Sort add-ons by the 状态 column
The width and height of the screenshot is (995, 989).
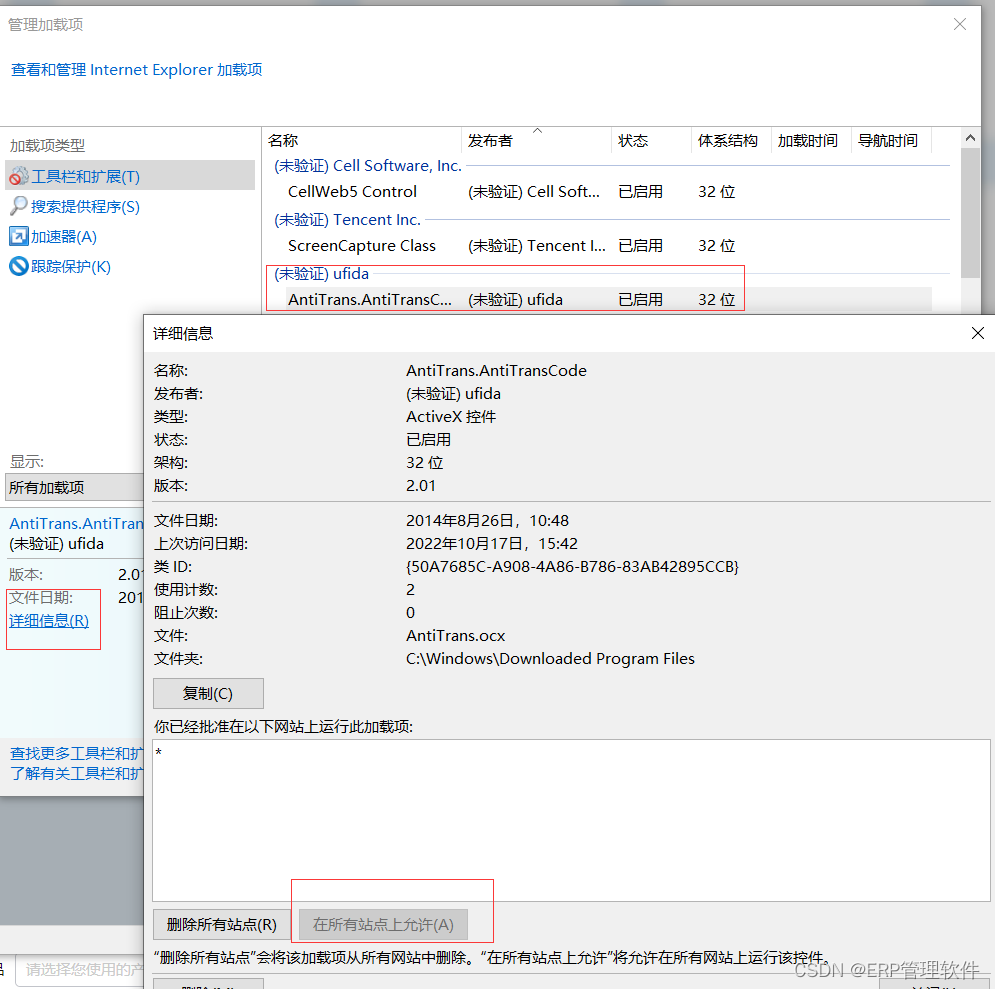[x=634, y=140]
